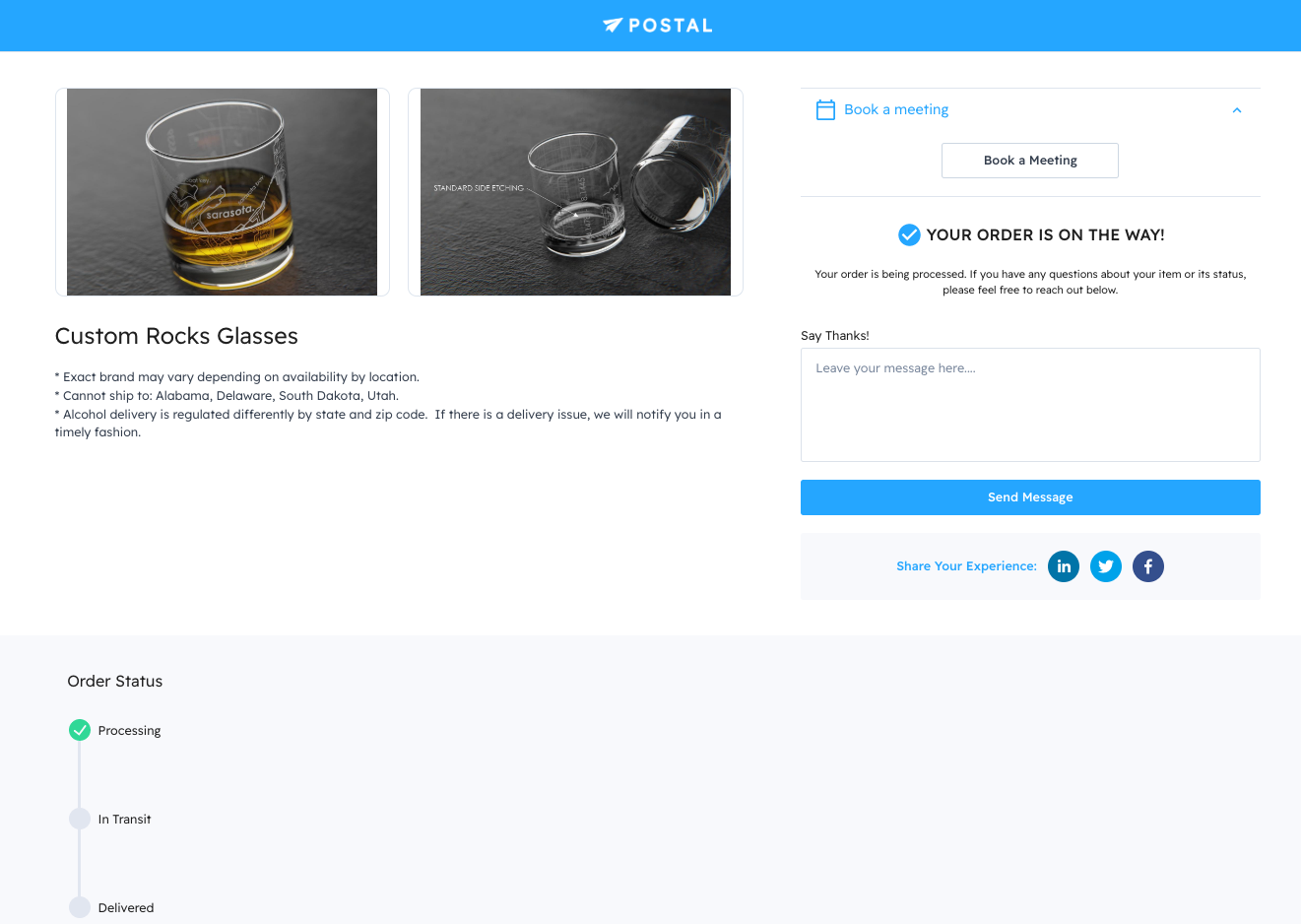
Task: Send the thank-you message
Action: 1030,497
